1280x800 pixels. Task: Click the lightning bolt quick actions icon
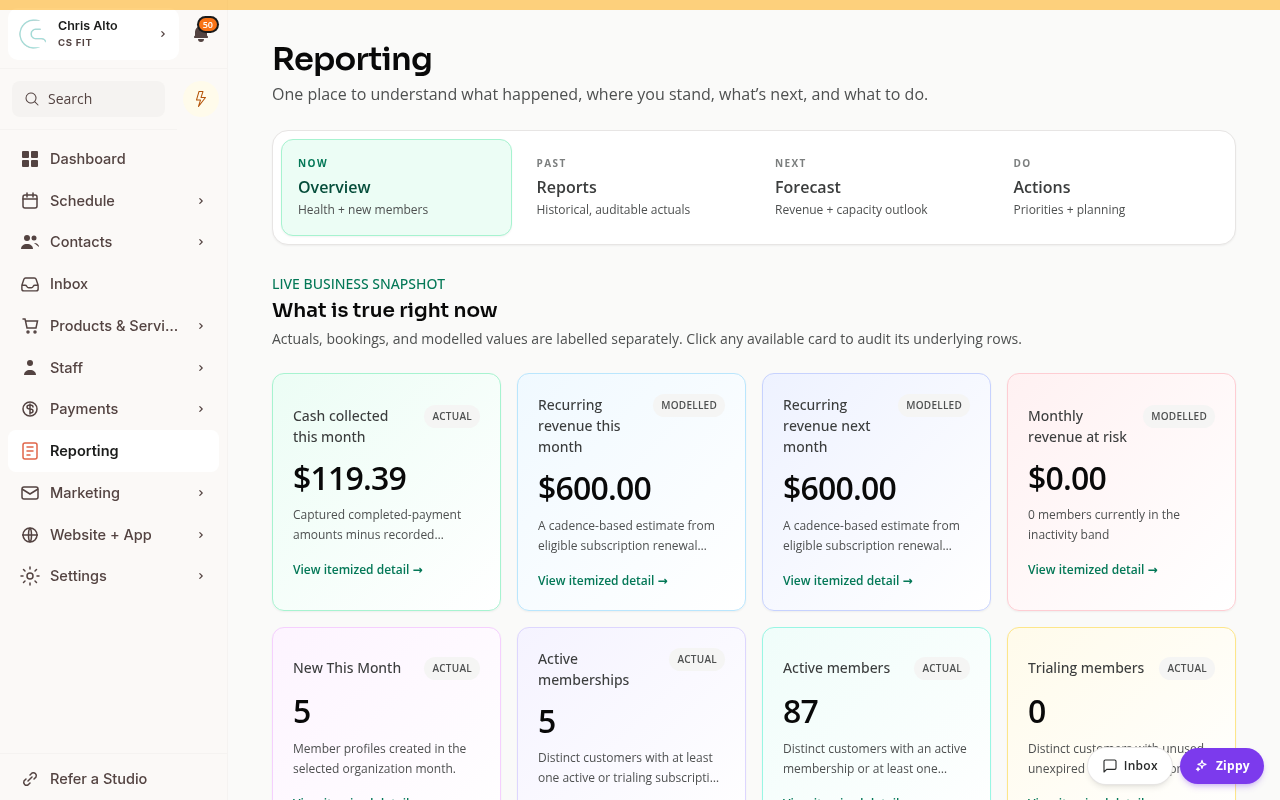point(201,99)
